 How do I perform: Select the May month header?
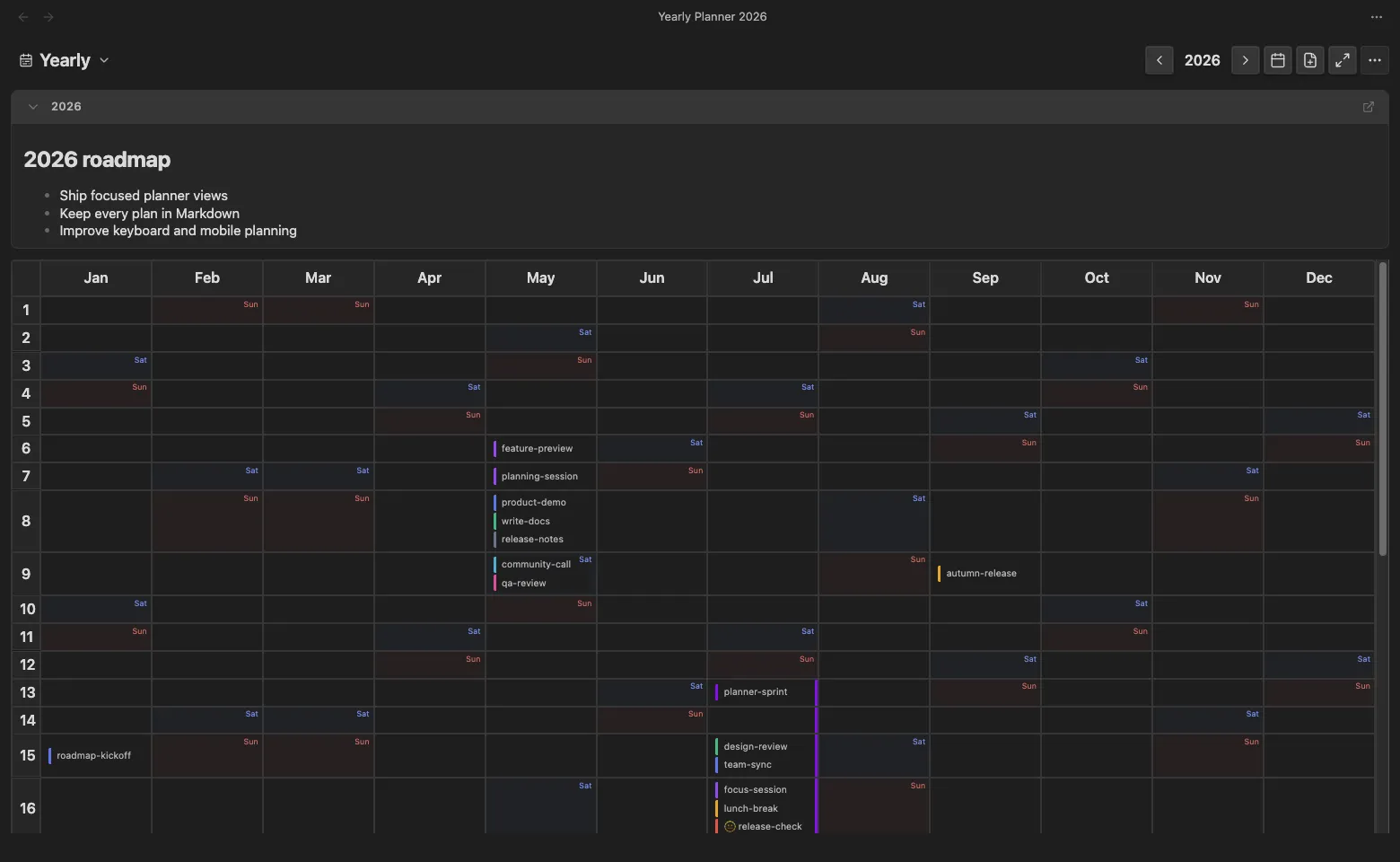(x=541, y=278)
